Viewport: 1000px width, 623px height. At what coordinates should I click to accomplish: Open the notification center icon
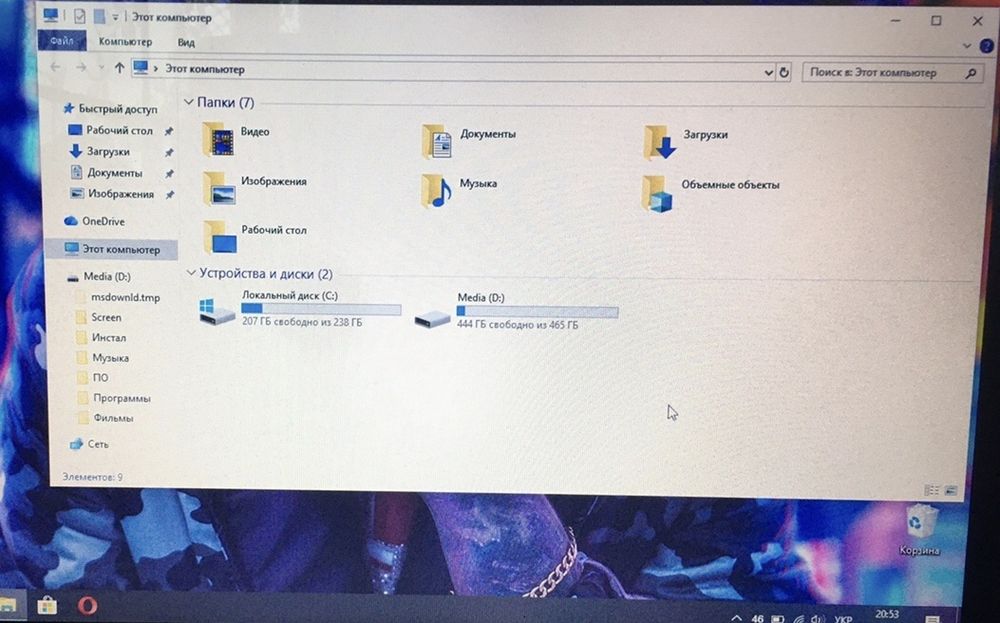pyautogui.click(x=932, y=619)
